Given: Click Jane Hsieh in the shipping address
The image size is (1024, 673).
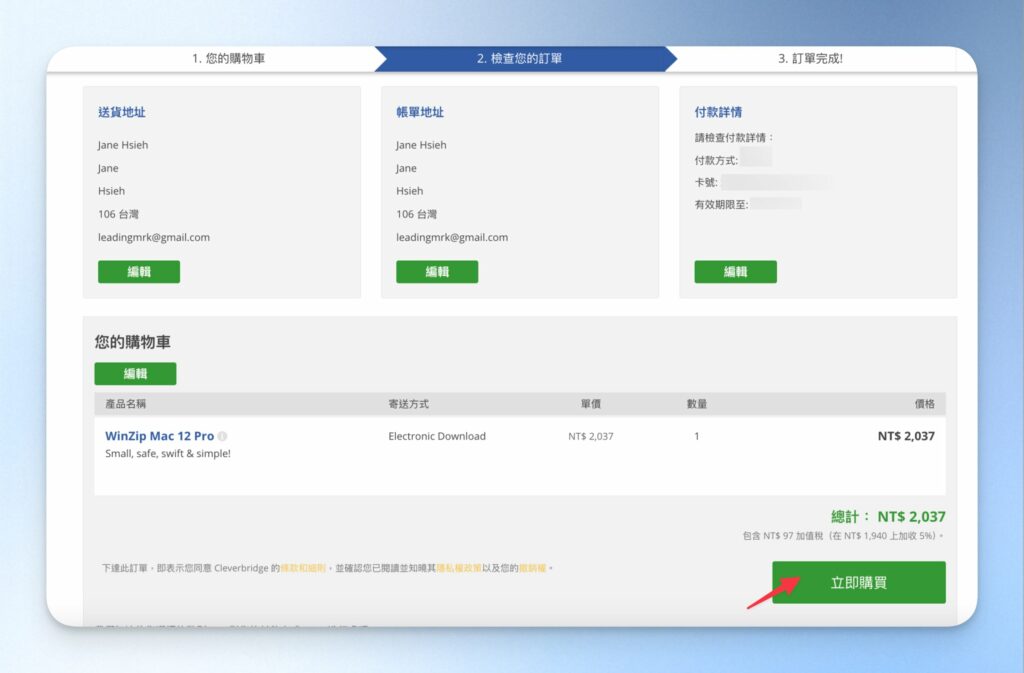Looking at the screenshot, I should tap(123, 145).
